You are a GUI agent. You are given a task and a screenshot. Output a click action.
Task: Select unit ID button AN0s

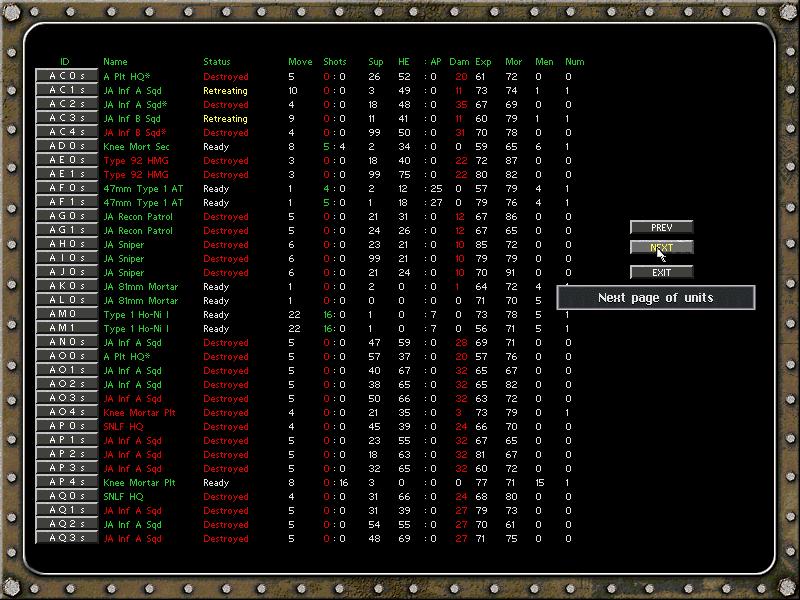(67, 342)
